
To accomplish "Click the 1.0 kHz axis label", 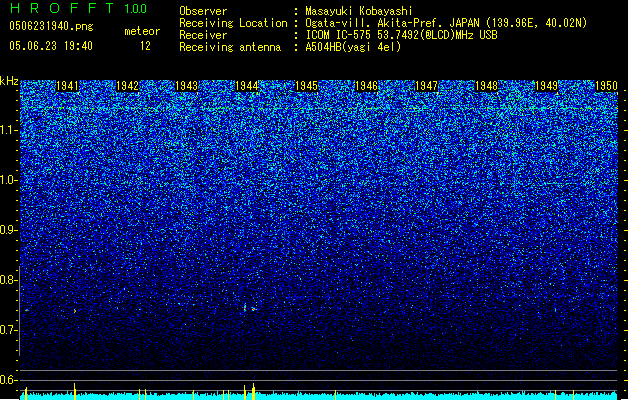I will 9,180.
